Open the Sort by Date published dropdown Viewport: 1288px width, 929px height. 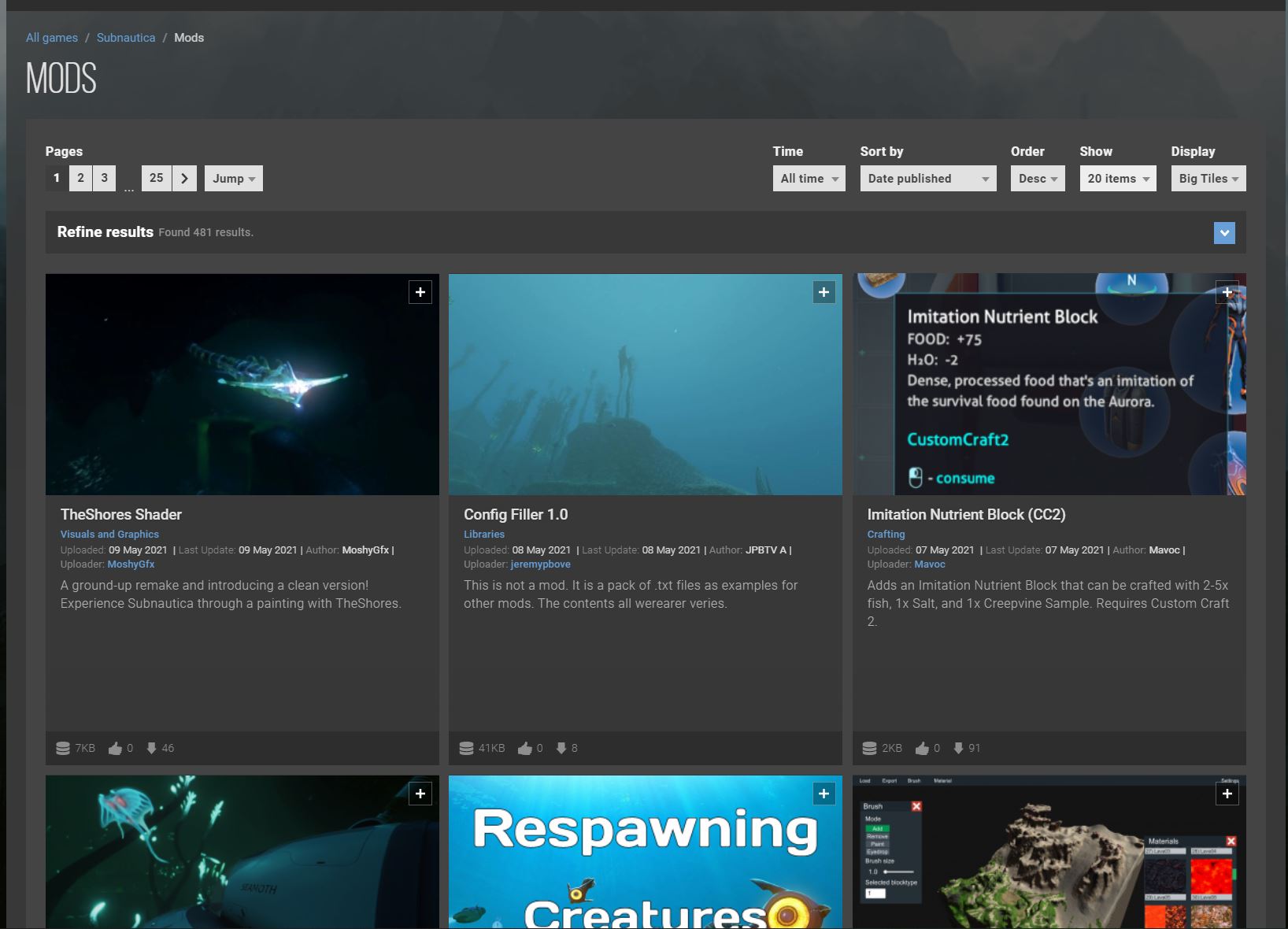(928, 179)
